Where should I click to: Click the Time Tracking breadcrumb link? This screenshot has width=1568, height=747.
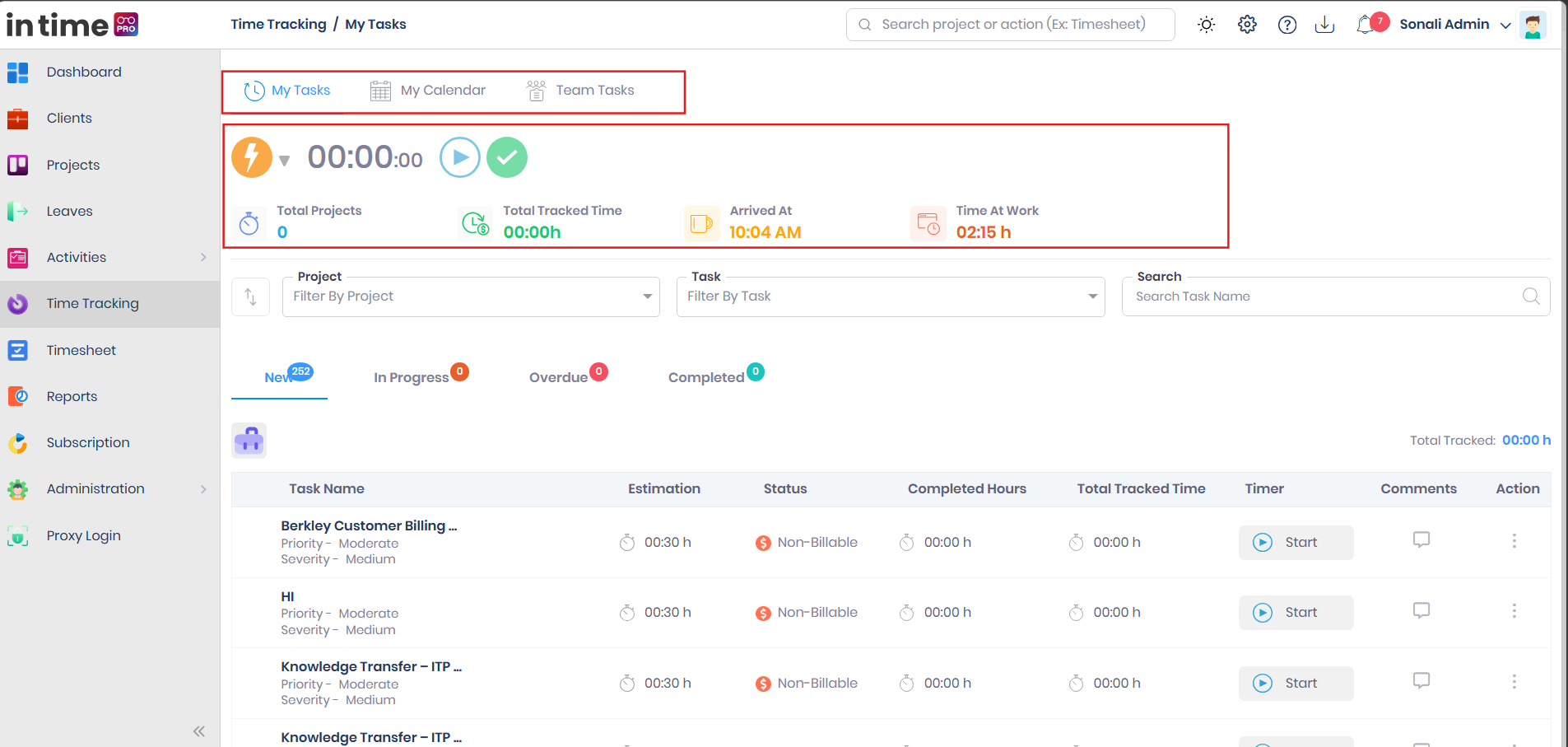[x=278, y=25]
